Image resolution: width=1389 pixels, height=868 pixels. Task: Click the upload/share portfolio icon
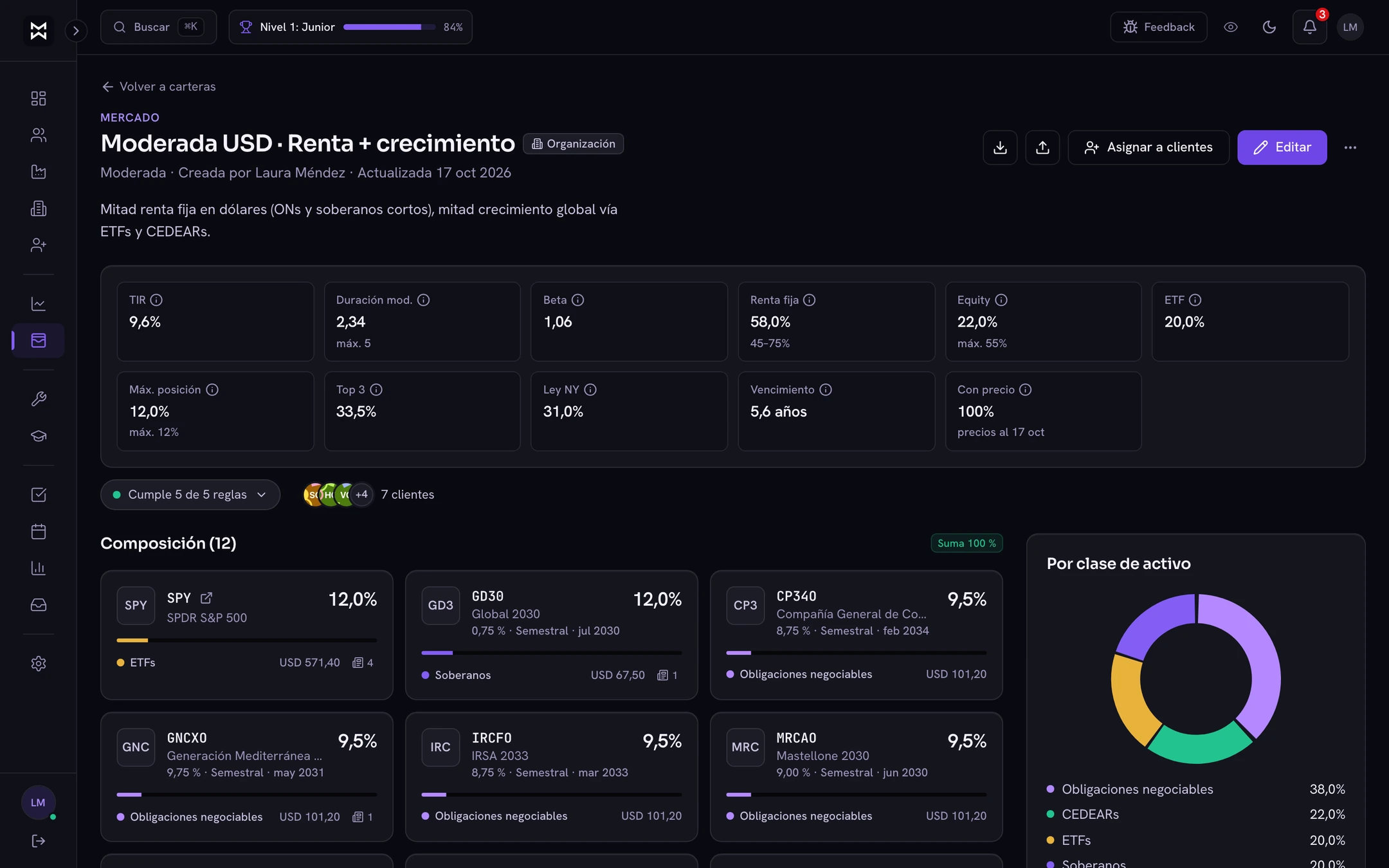click(x=1042, y=147)
